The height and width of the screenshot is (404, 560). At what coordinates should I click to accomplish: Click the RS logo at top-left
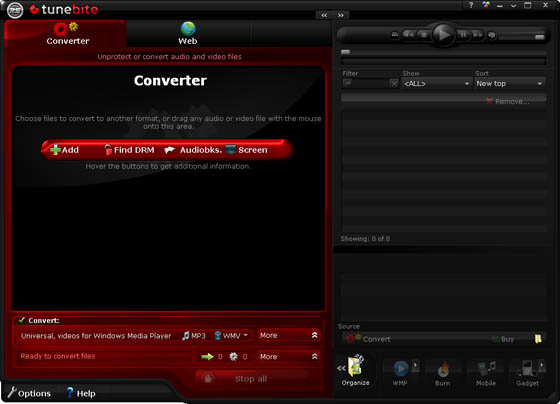[x=15, y=10]
